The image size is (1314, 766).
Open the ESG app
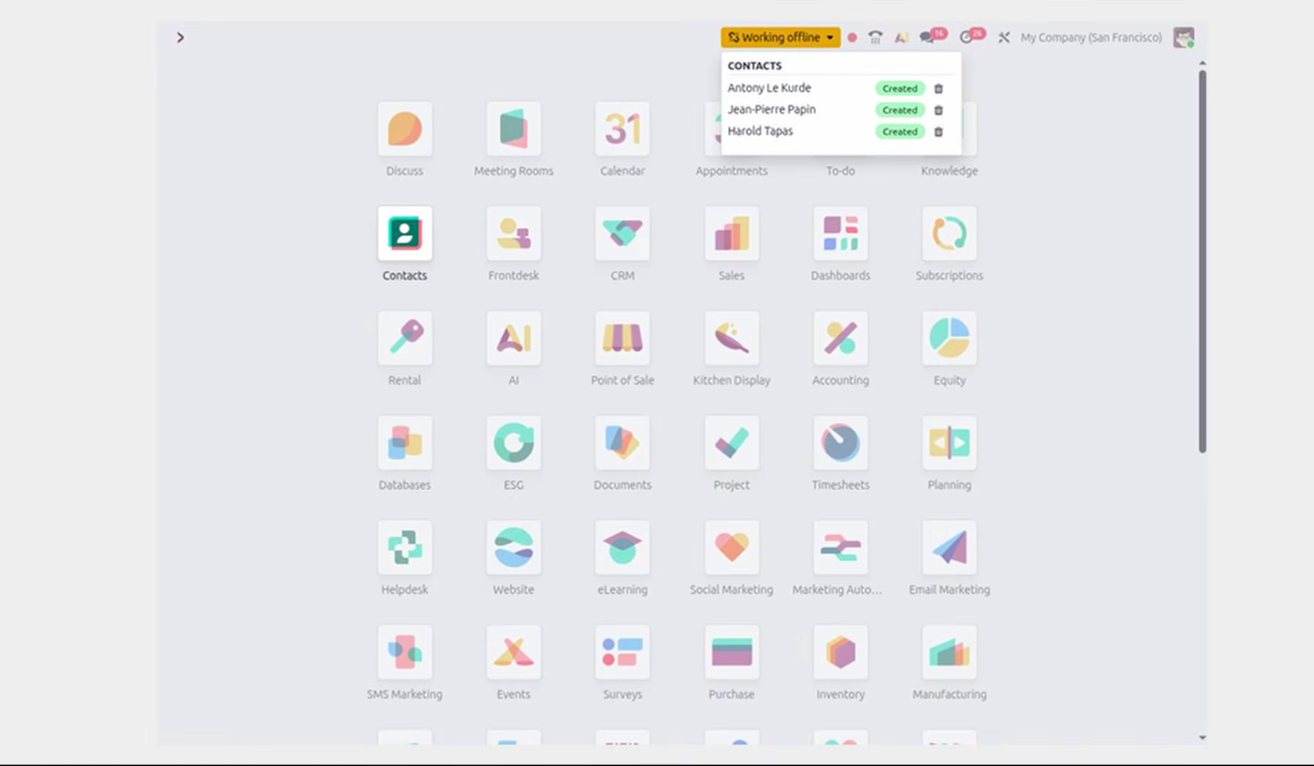514,443
